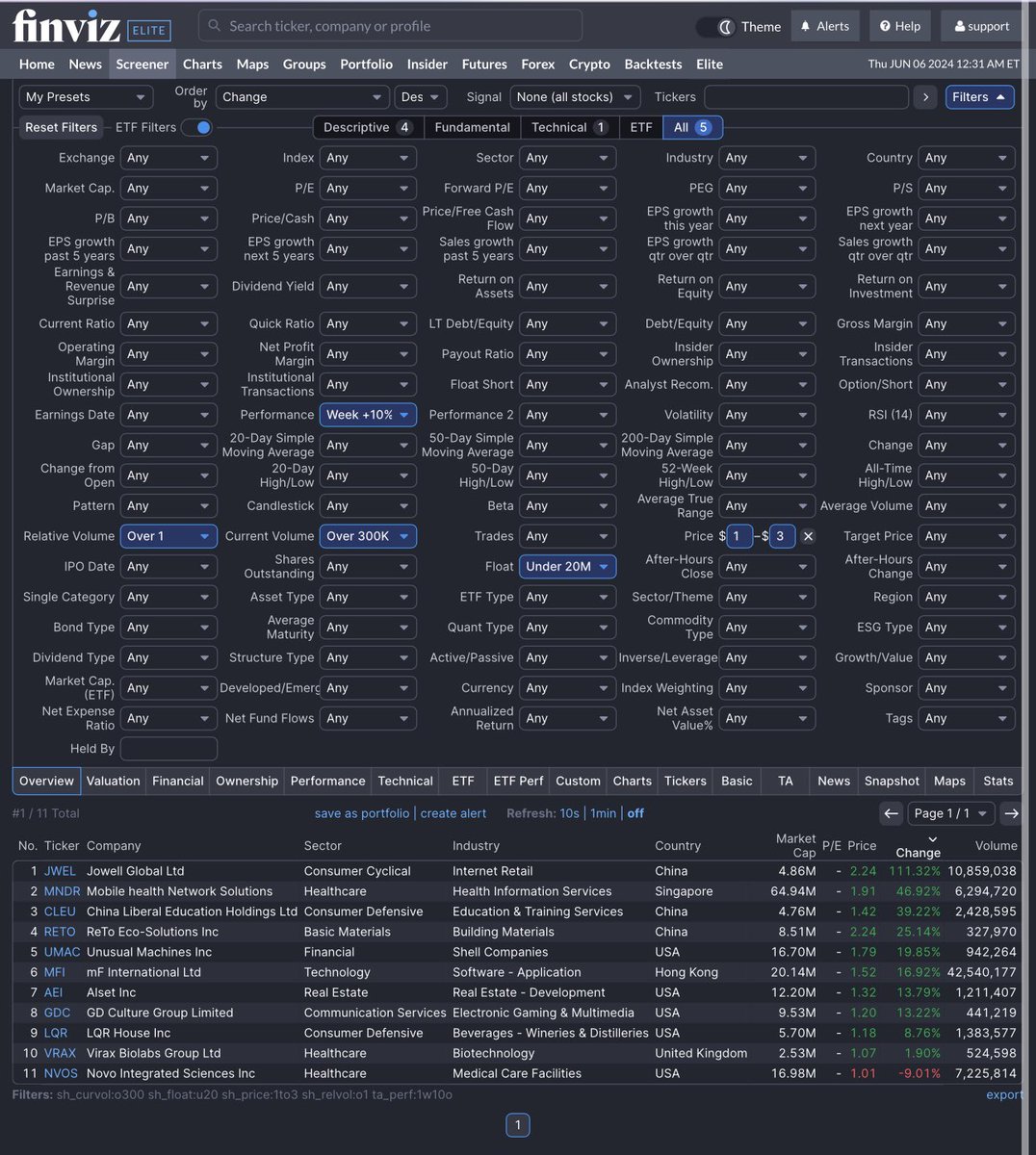Switch to the Descriptive filter tab
This screenshot has height=1155, width=1036.
point(368,127)
